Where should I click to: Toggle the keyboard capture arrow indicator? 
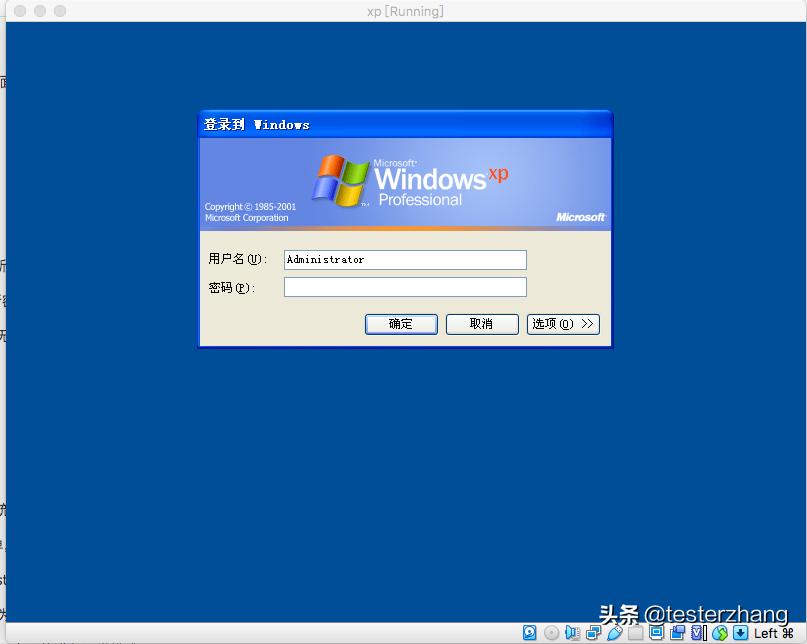[739, 632]
